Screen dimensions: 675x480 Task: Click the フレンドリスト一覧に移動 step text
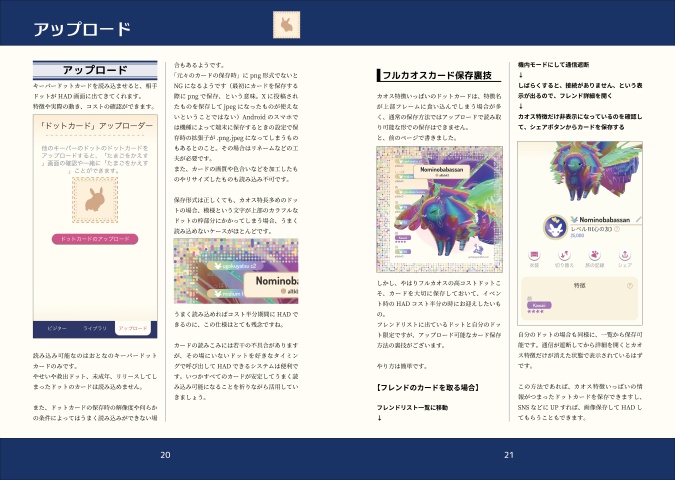(x=412, y=407)
